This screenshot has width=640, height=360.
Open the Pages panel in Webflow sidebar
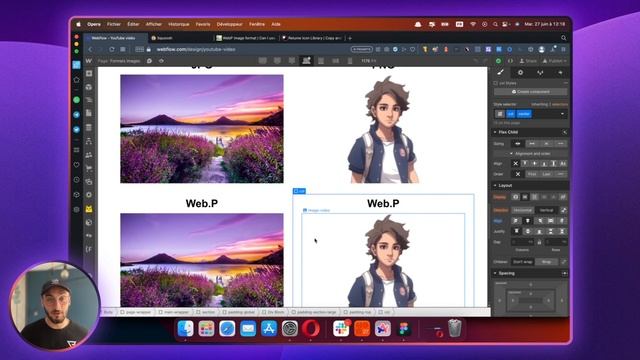89,113
